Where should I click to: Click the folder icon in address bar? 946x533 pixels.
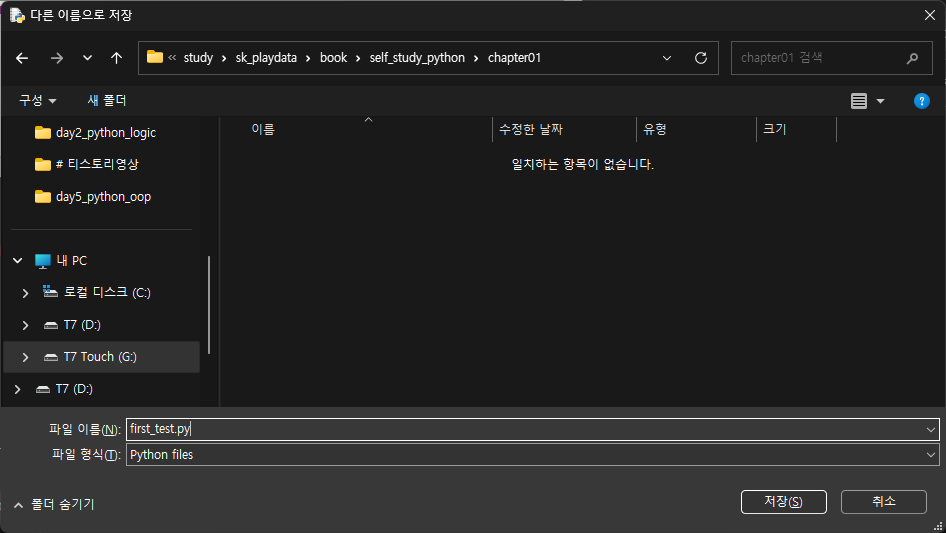[155, 57]
